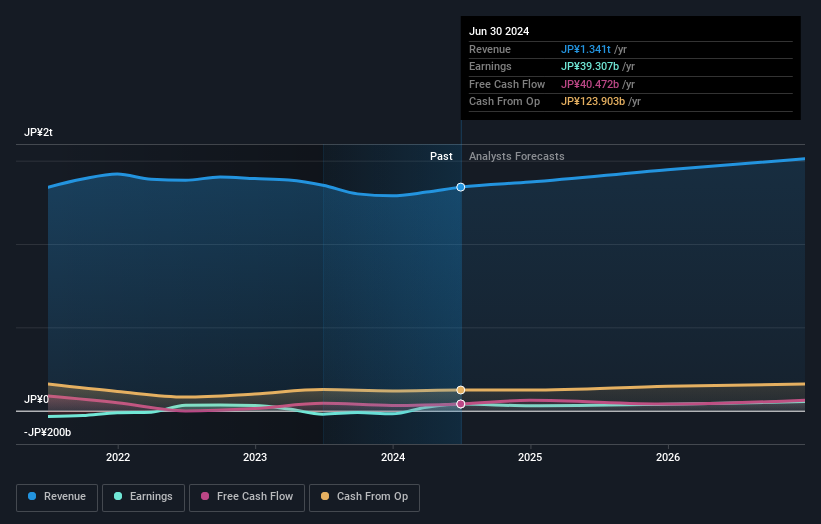Toggle the Earnings legend button

coord(143,497)
